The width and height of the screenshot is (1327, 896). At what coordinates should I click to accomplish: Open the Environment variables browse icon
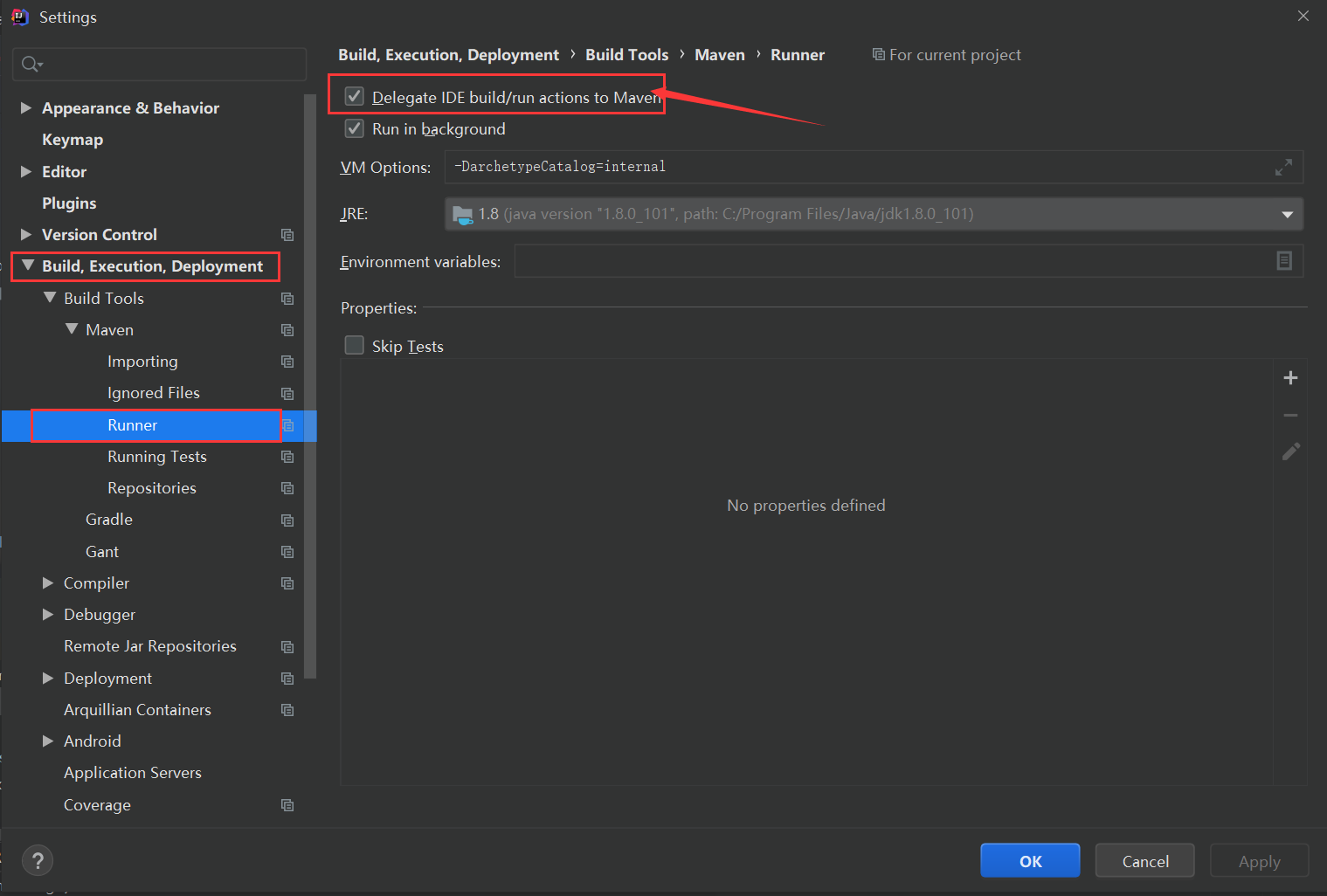click(x=1283, y=260)
